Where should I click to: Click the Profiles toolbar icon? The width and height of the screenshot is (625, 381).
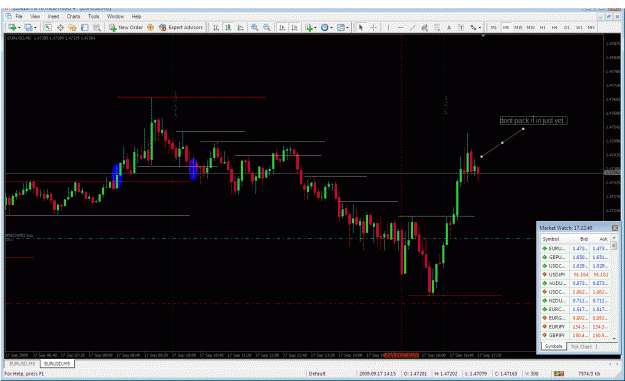[28, 27]
